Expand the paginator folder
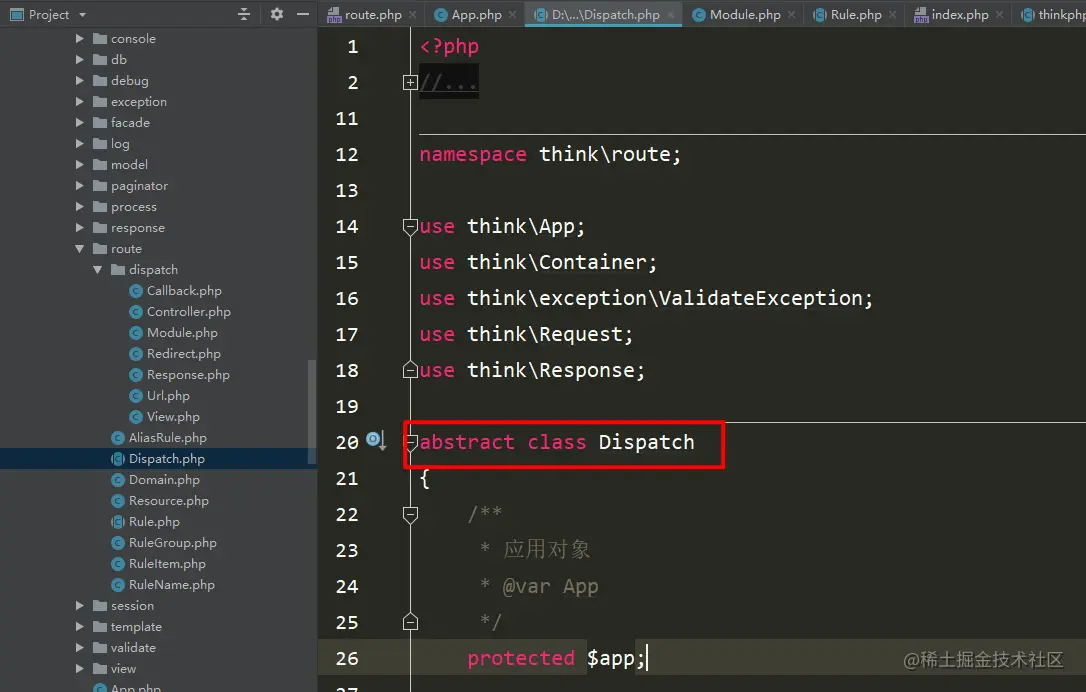 pyautogui.click(x=80, y=186)
